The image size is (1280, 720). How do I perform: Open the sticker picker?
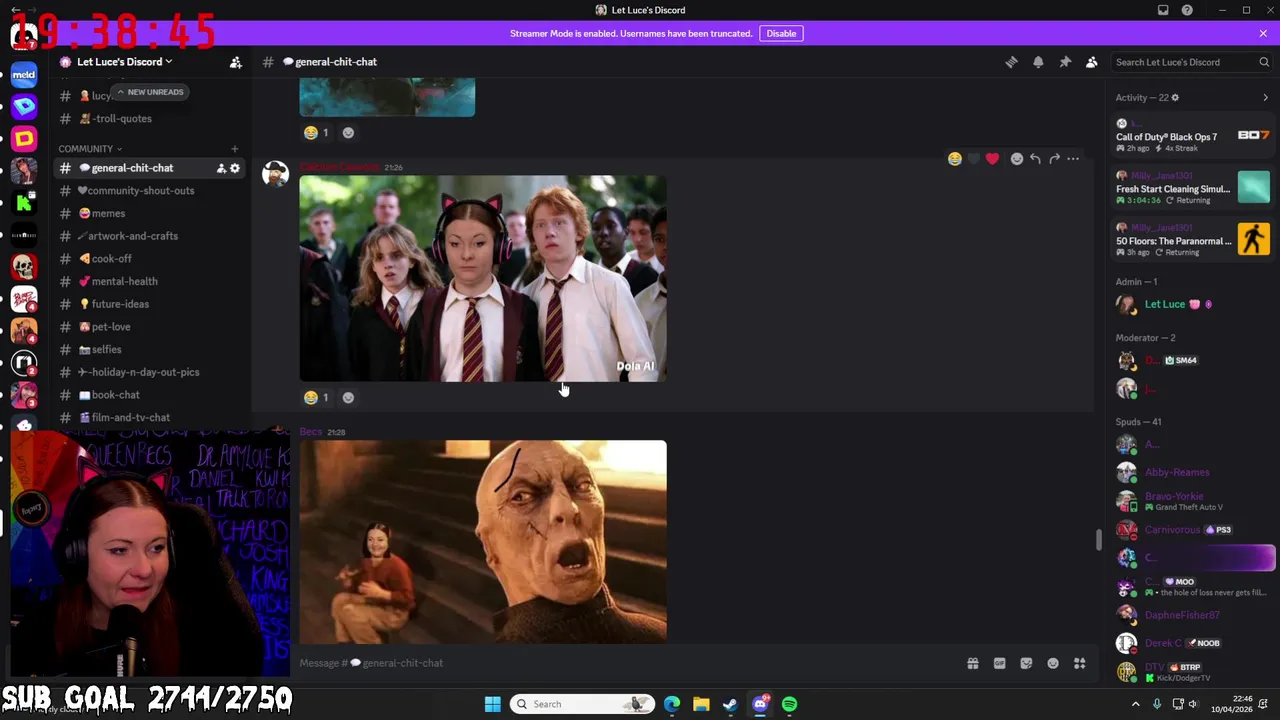pos(1026,663)
